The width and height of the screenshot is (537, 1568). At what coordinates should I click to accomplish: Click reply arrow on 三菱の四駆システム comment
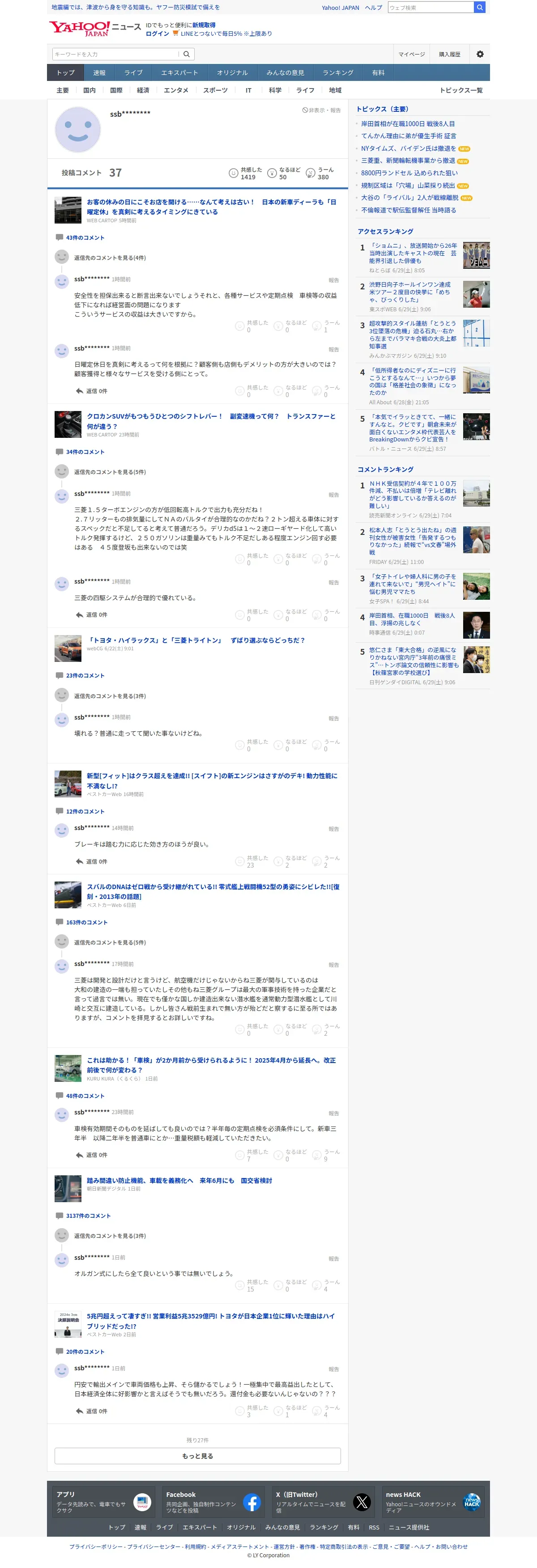click(79, 615)
